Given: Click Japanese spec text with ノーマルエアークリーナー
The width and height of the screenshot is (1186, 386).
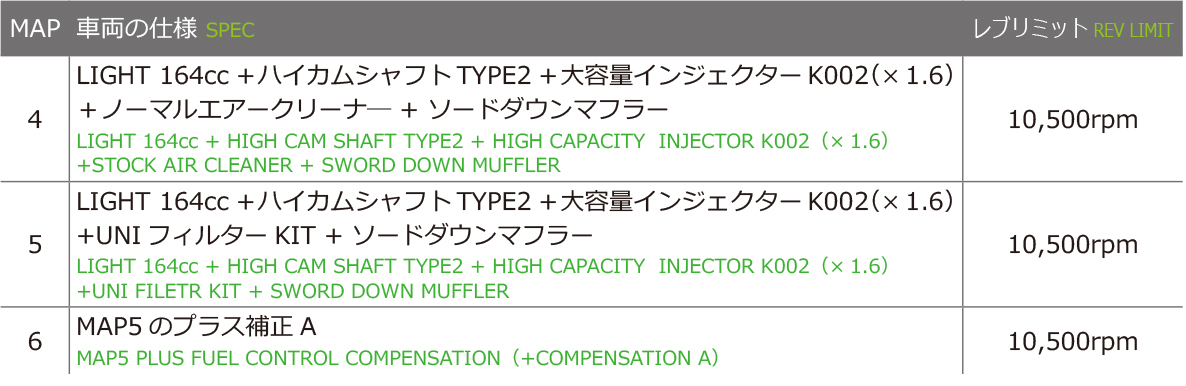Looking at the screenshot, I should coord(373,111).
